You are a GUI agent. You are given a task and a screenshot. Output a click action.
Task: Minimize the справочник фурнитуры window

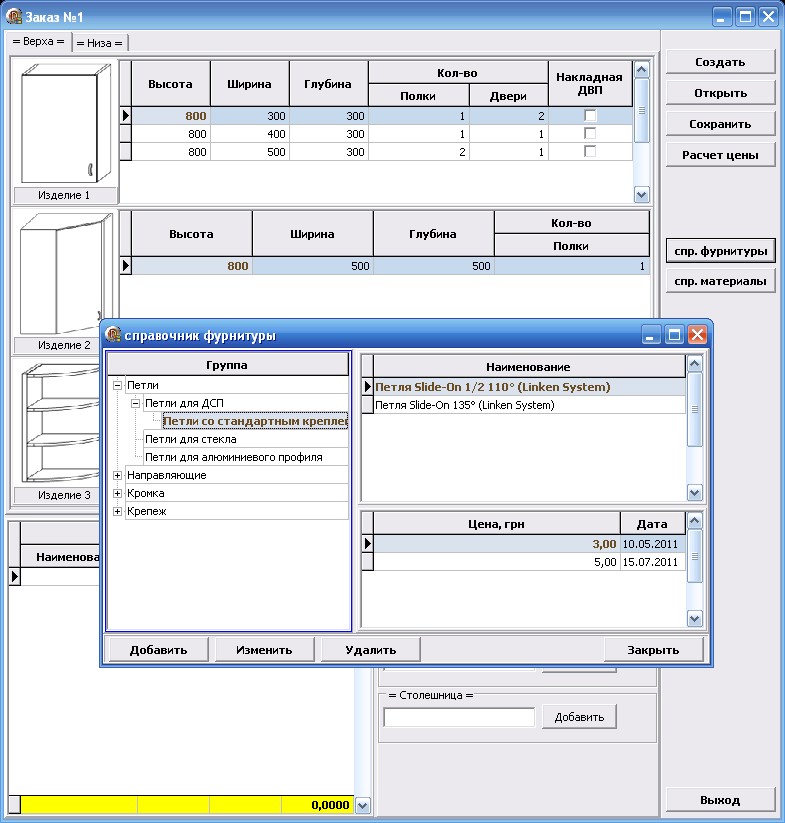[650, 334]
